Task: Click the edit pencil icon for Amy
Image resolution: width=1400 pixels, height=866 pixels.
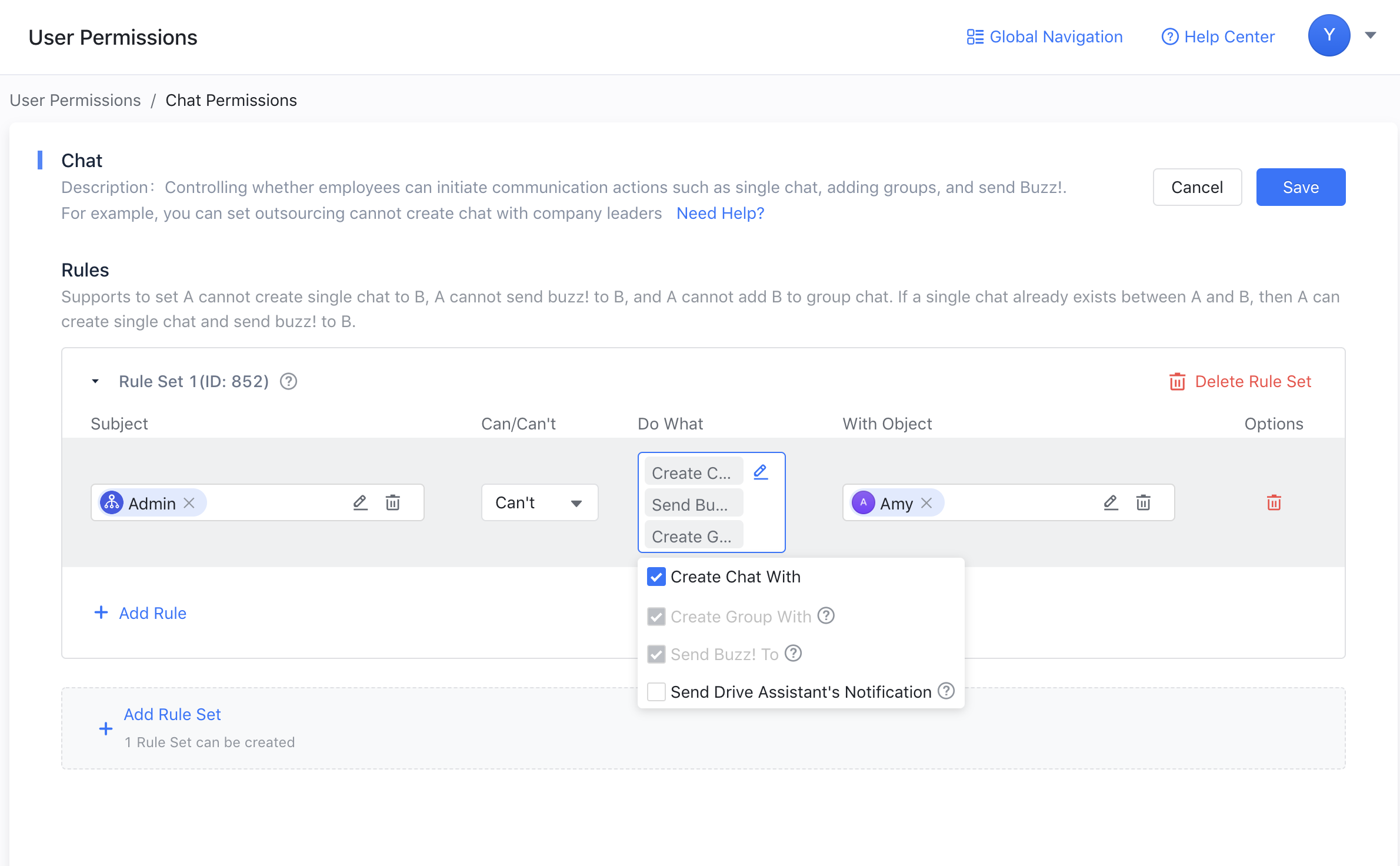Action: 1110,503
